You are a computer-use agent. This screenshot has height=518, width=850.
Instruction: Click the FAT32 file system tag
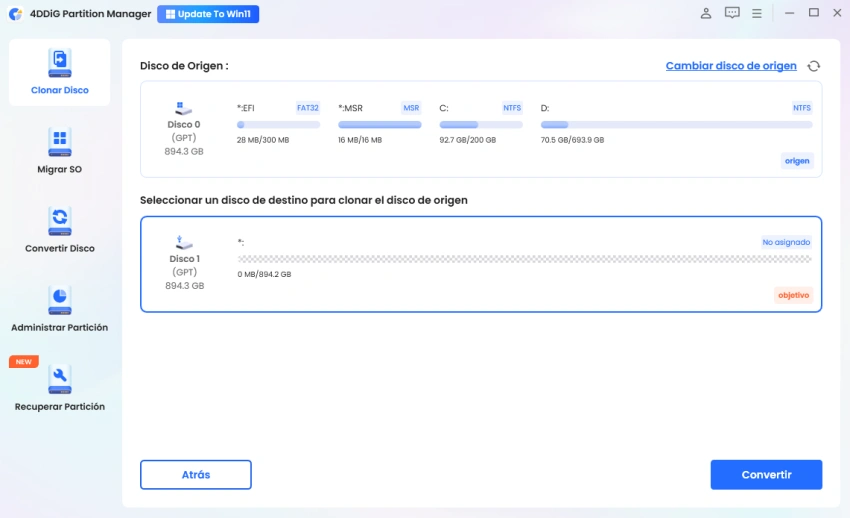[307, 108]
